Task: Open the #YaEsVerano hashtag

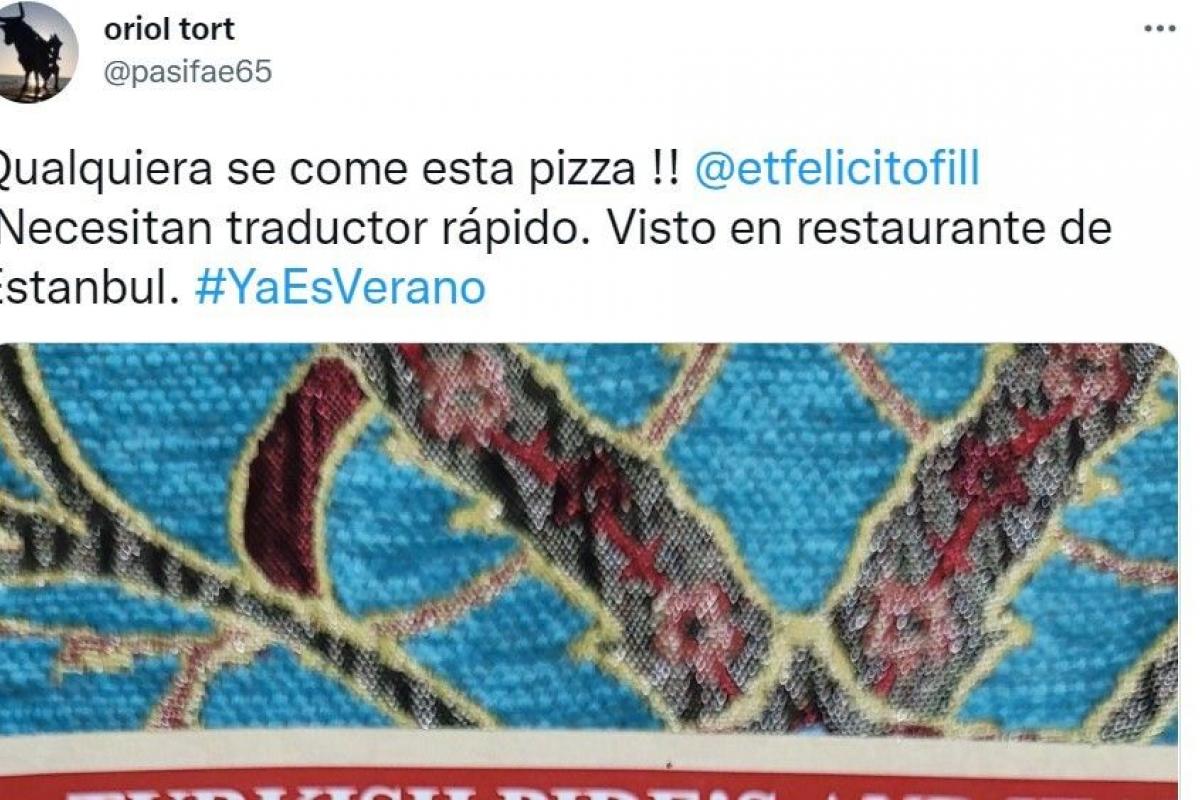Action: point(340,288)
